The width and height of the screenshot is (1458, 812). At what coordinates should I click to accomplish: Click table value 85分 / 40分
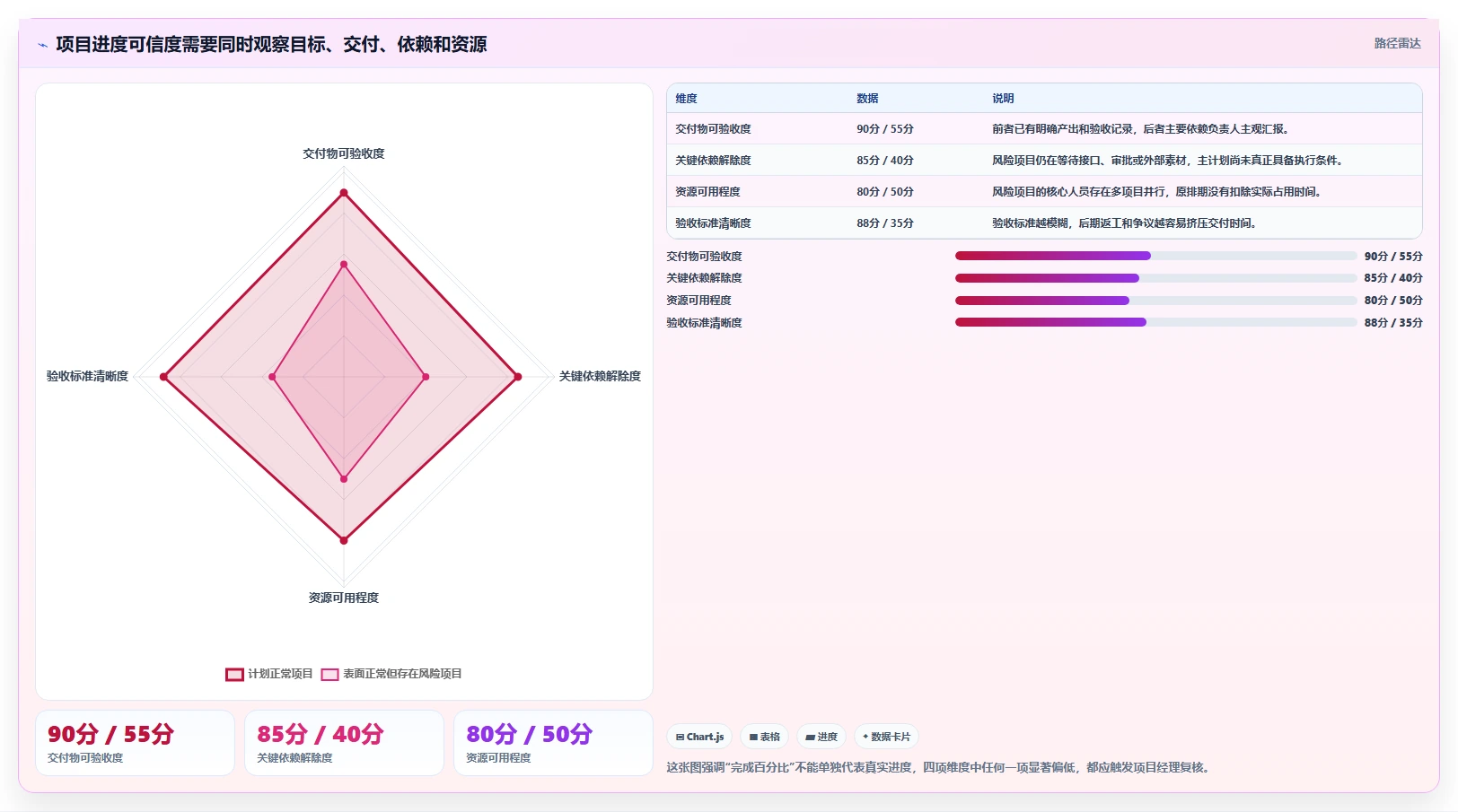pyautogui.click(x=885, y=161)
